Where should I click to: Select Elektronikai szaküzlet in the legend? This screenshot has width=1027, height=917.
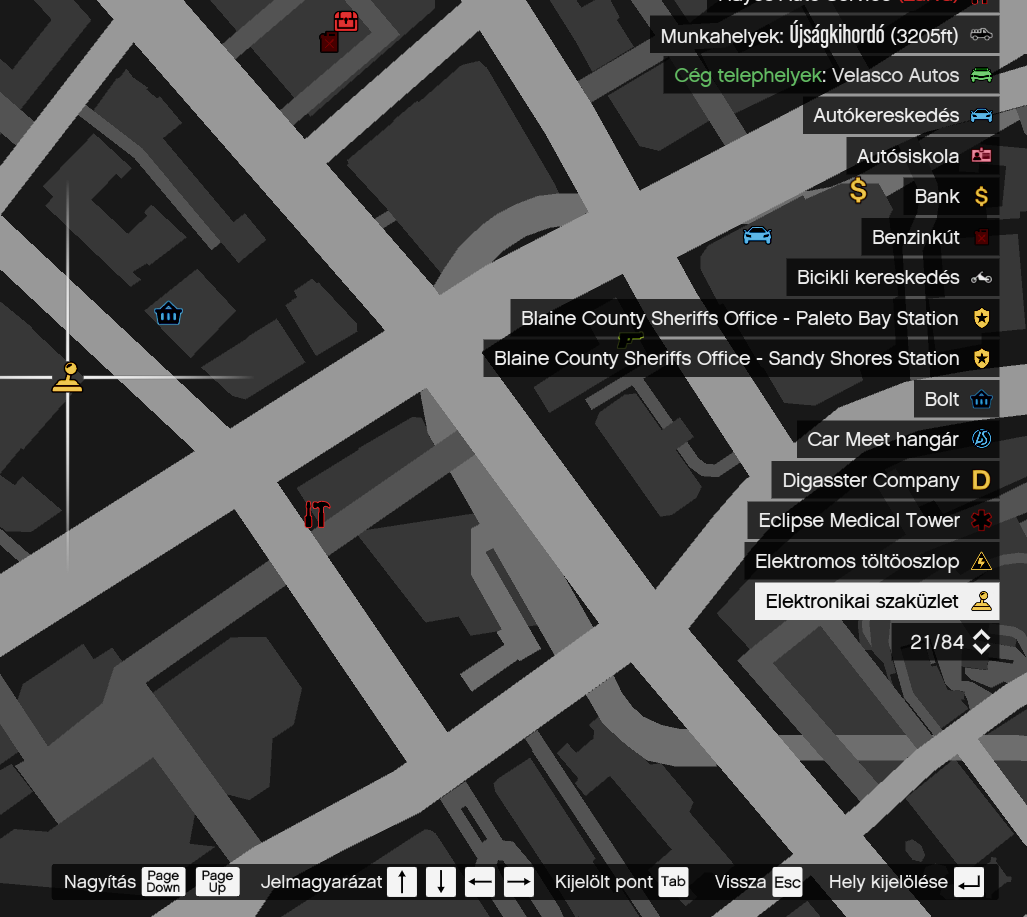click(876, 601)
